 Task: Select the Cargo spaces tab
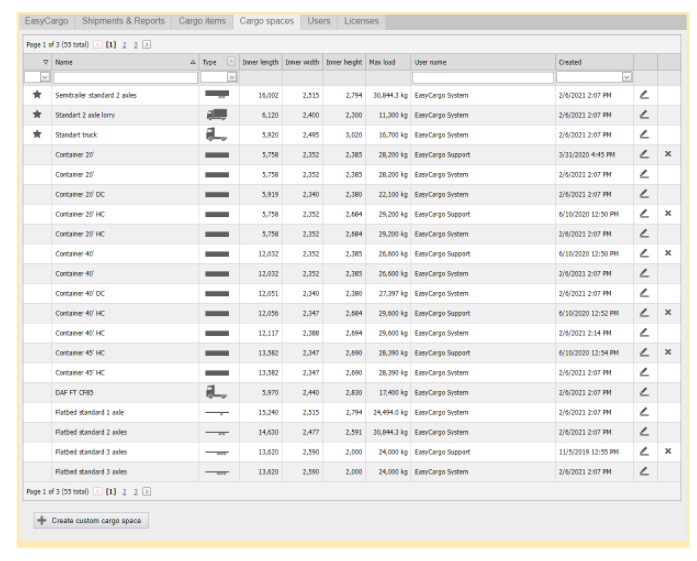point(267,21)
